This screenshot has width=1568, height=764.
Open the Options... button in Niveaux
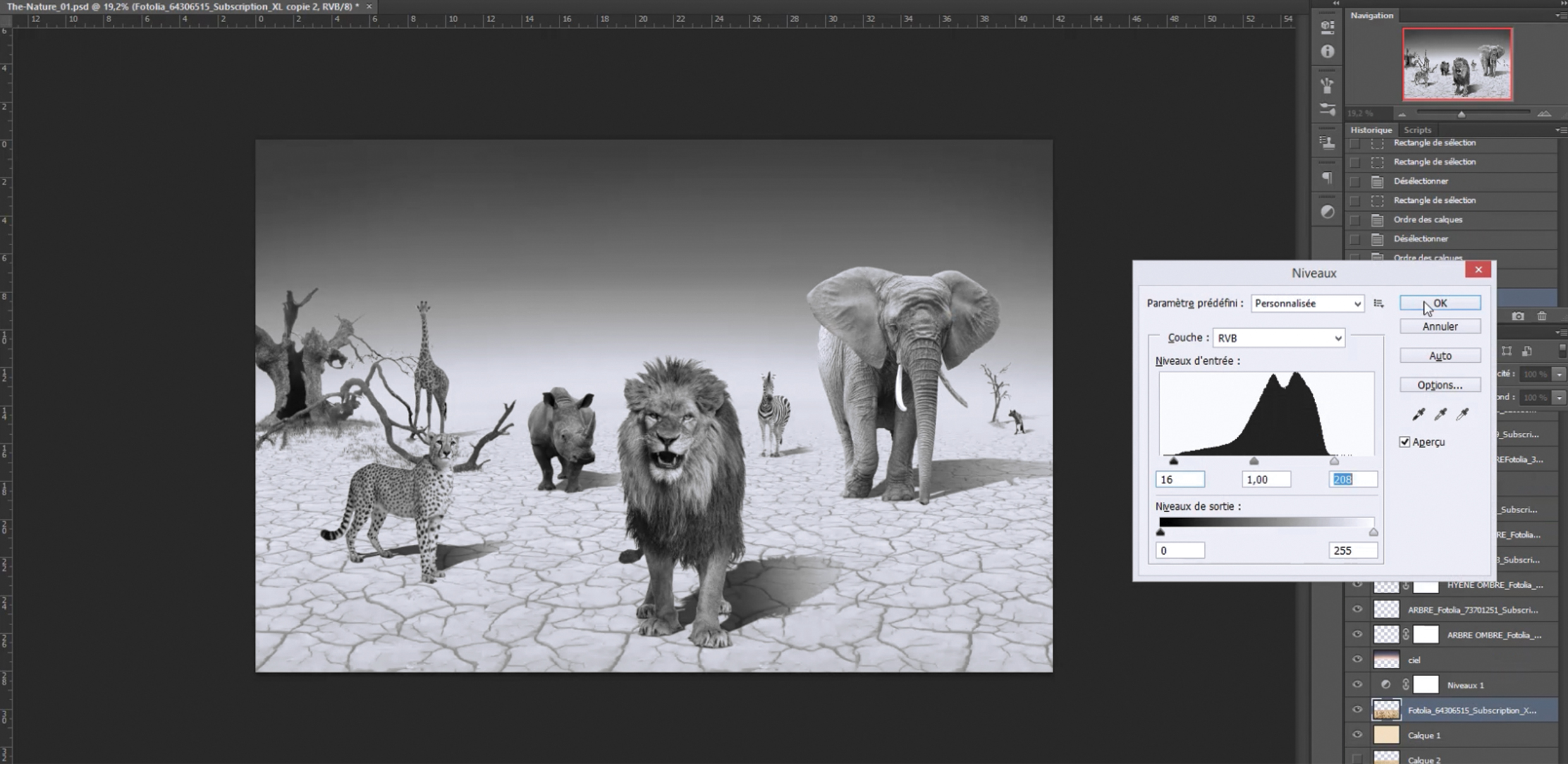pos(1440,385)
